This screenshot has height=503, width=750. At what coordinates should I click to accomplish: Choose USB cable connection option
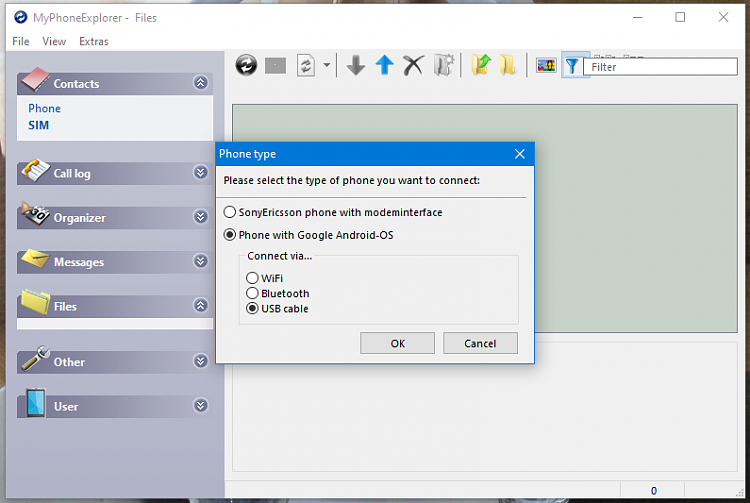click(252, 308)
